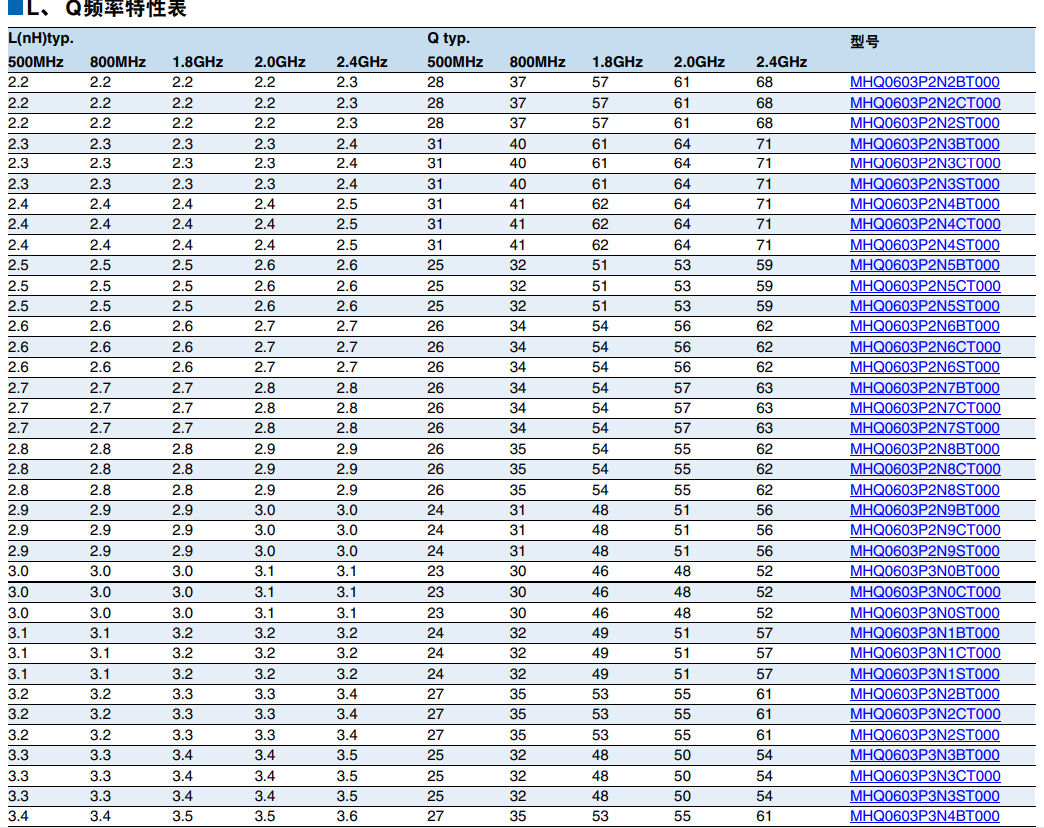Open the MHQ0603P3N2ST000 link
This screenshot has width=1044, height=828.
click(x=925, y=735)
